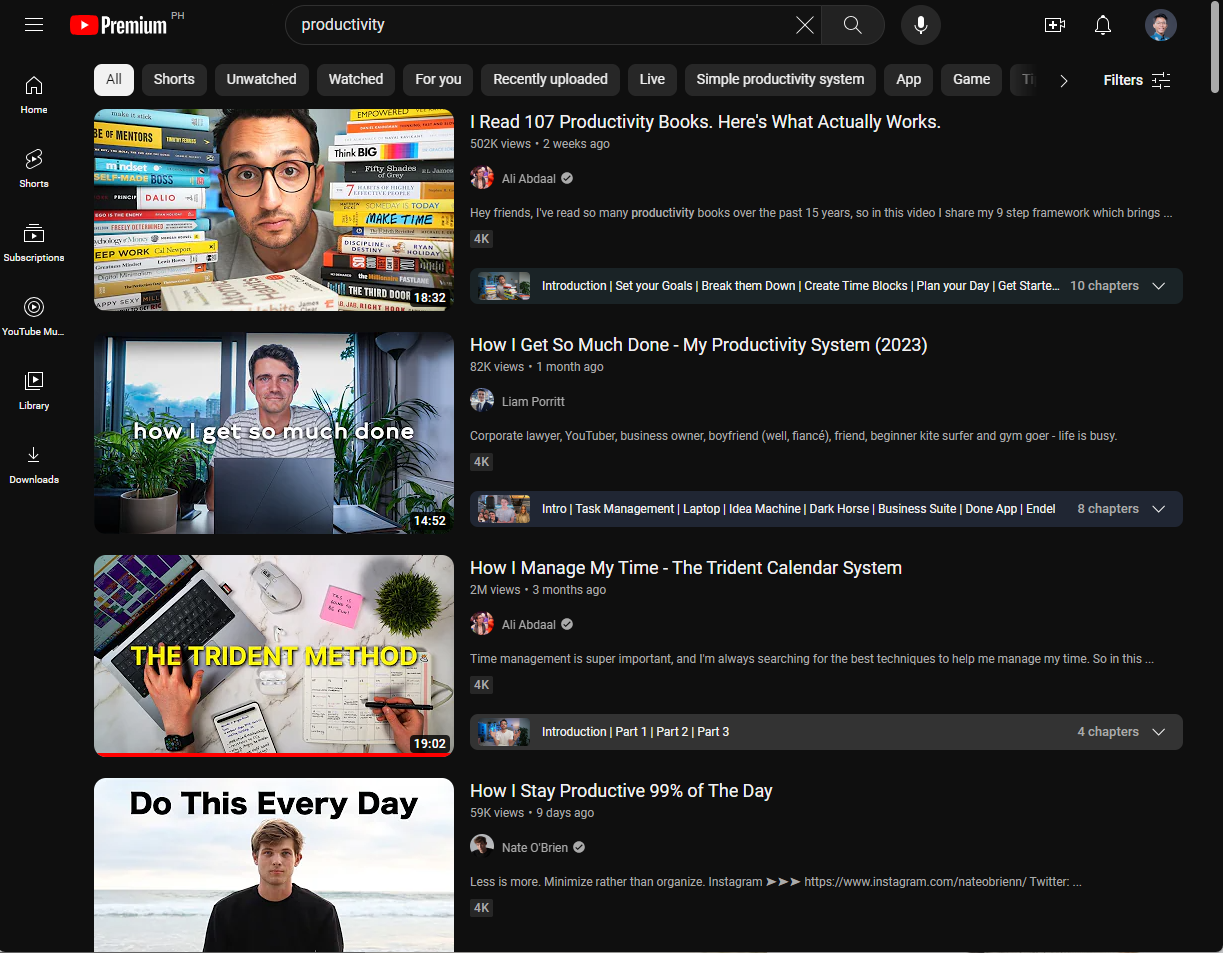Click 4K badge under Liam Porritt description
The width and height of the screenshot is (1223, 953).
[482, 462]
